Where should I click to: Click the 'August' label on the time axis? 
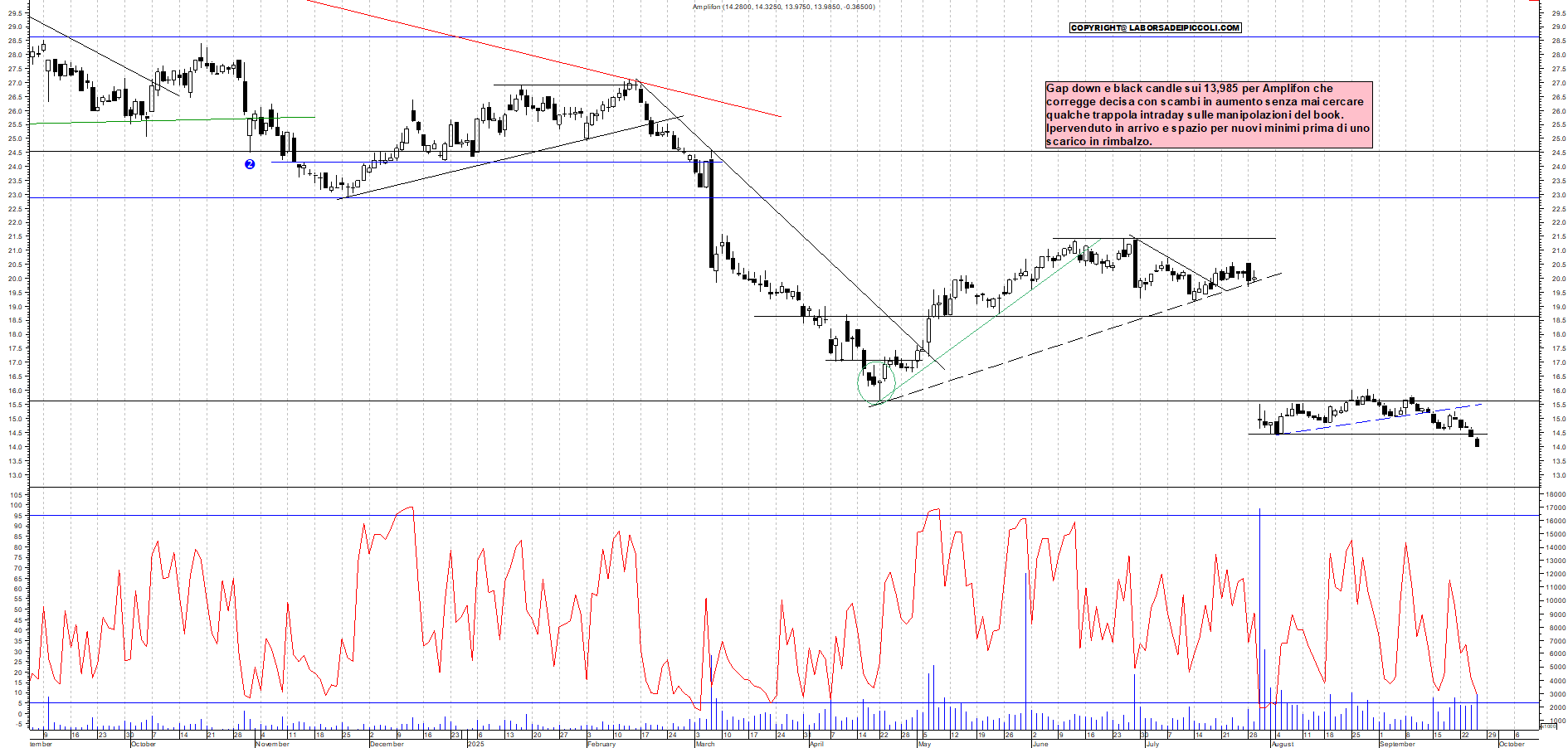click(x=1283, y=744)
